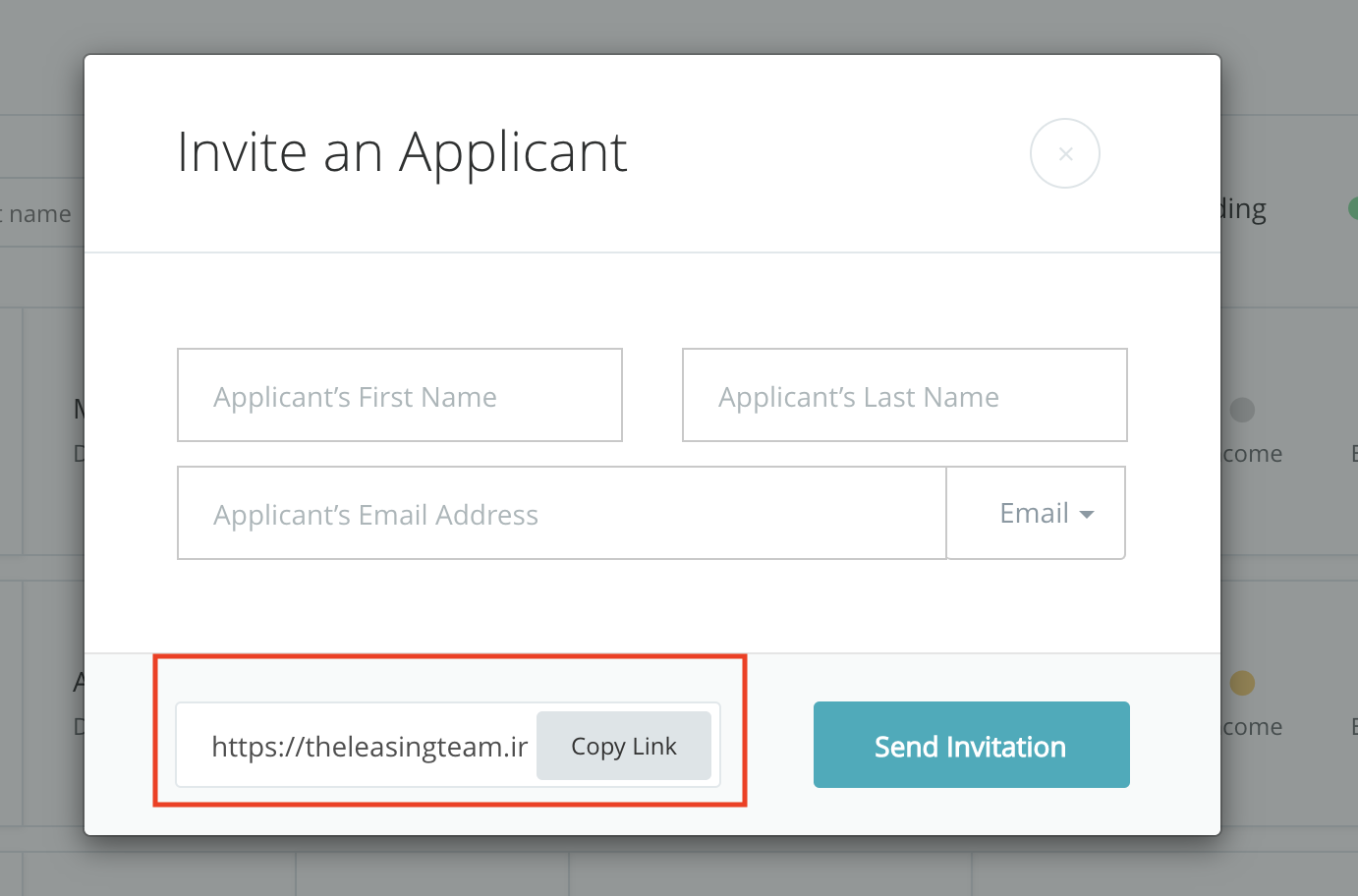This screenshot has height=896, width=1358.
Task: Click the "name" column header in background
Action: tap(39, 214)
